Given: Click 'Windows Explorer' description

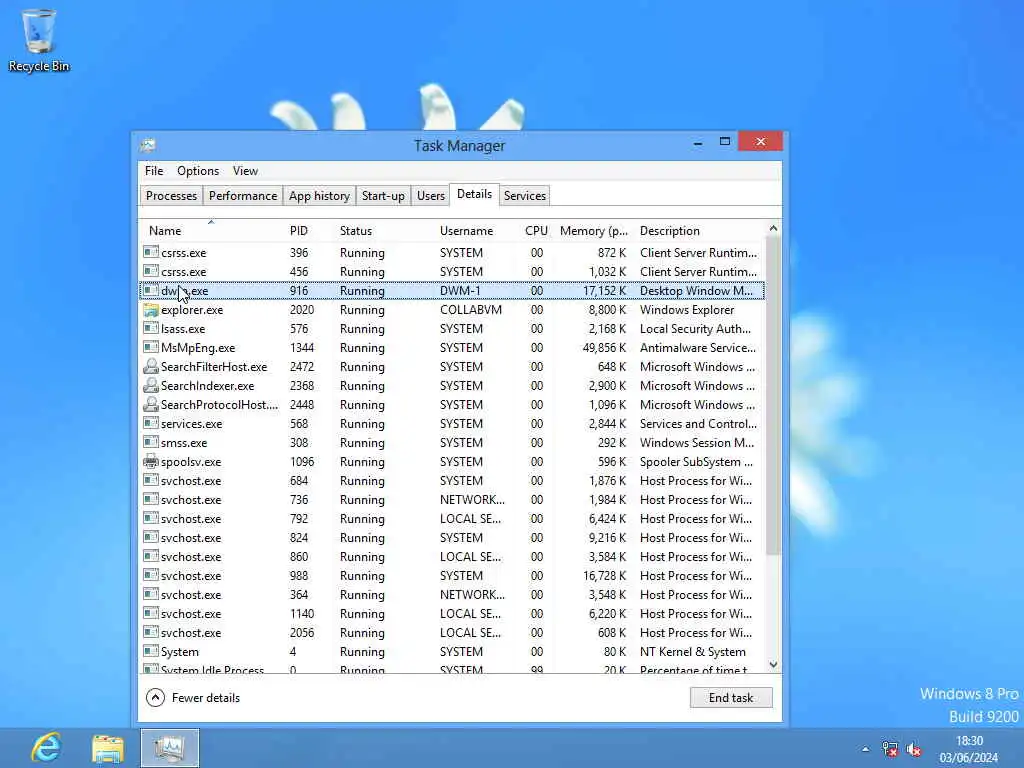Looking at the screenshot, I should coord(687,310).
